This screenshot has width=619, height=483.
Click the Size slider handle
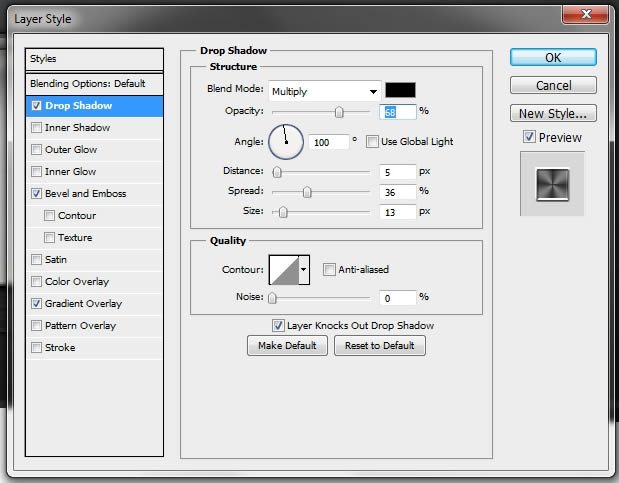point(283,212)
